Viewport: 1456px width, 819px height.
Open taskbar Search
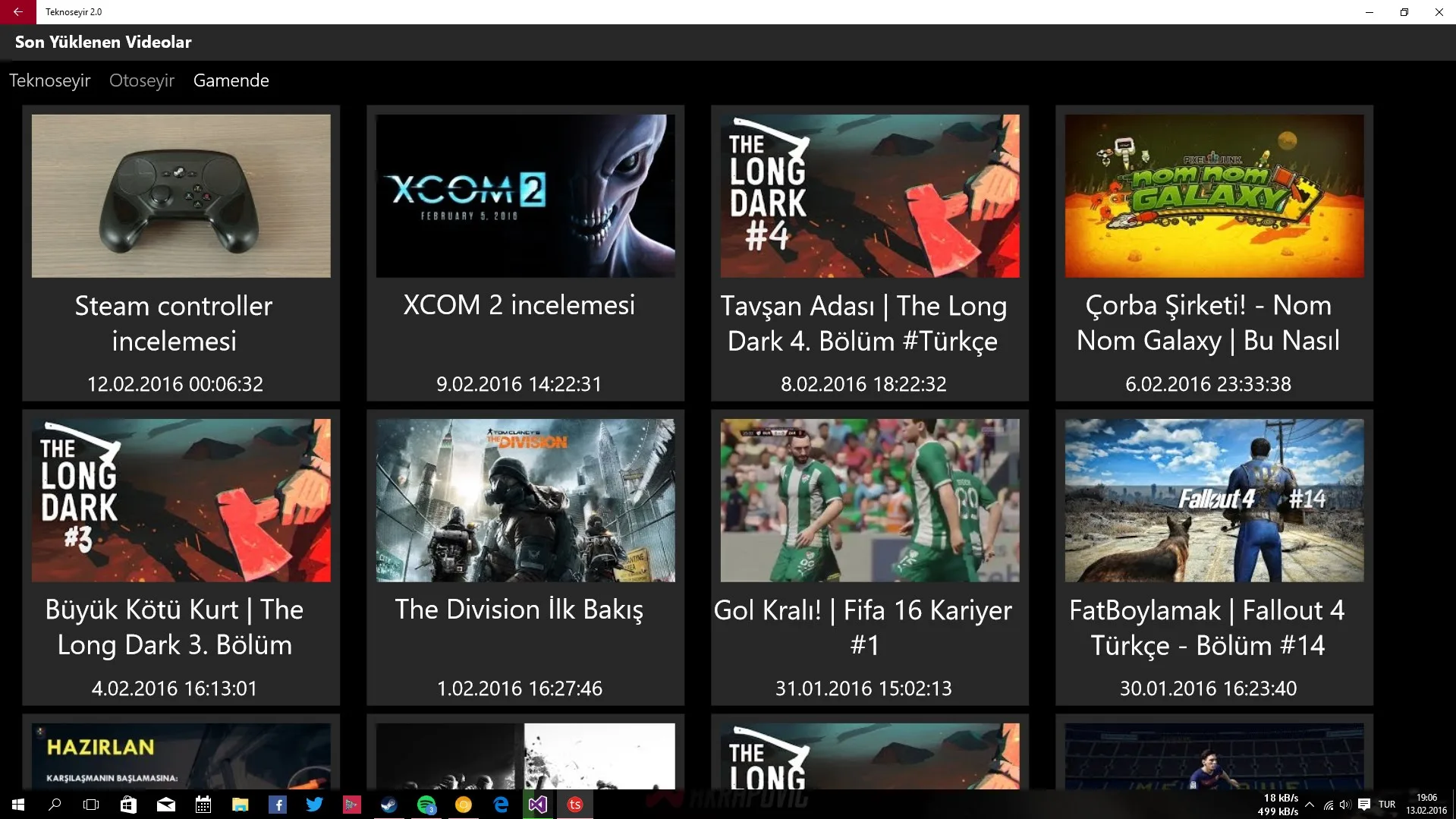pyautogui.click(x=55, y=805)
